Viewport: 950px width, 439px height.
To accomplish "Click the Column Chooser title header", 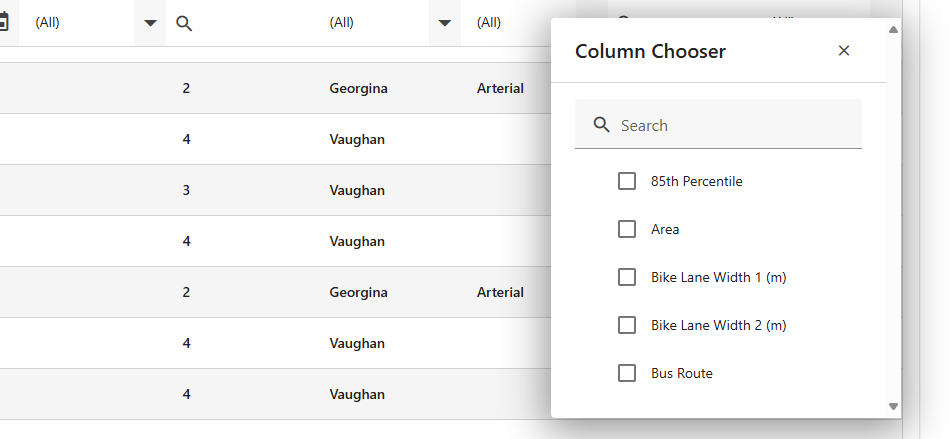I will (x=650, y=51).
